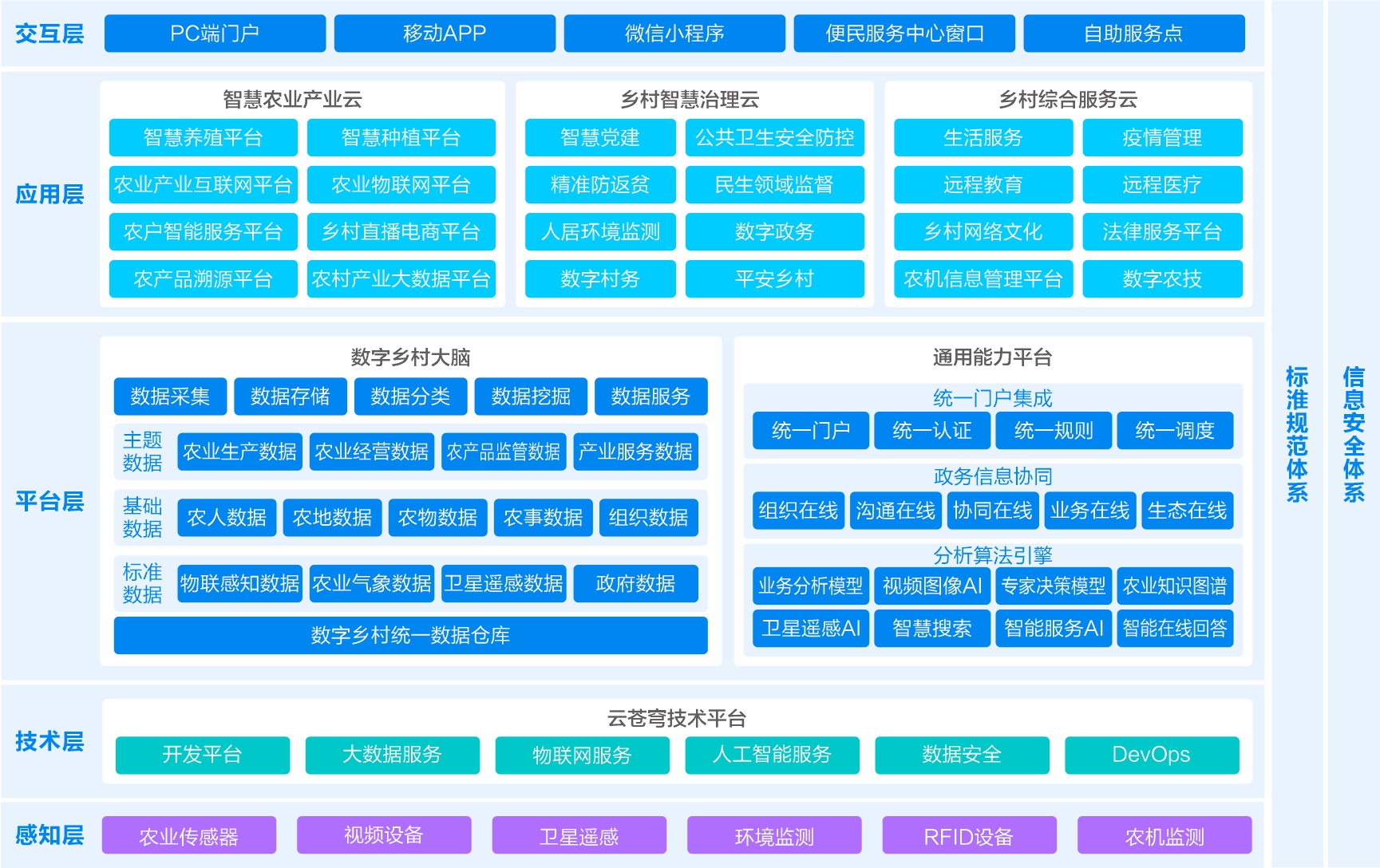Click the green DevOps box
Image resolution: width=1380 pixels, height=868 pixels.
point(1151,755)
